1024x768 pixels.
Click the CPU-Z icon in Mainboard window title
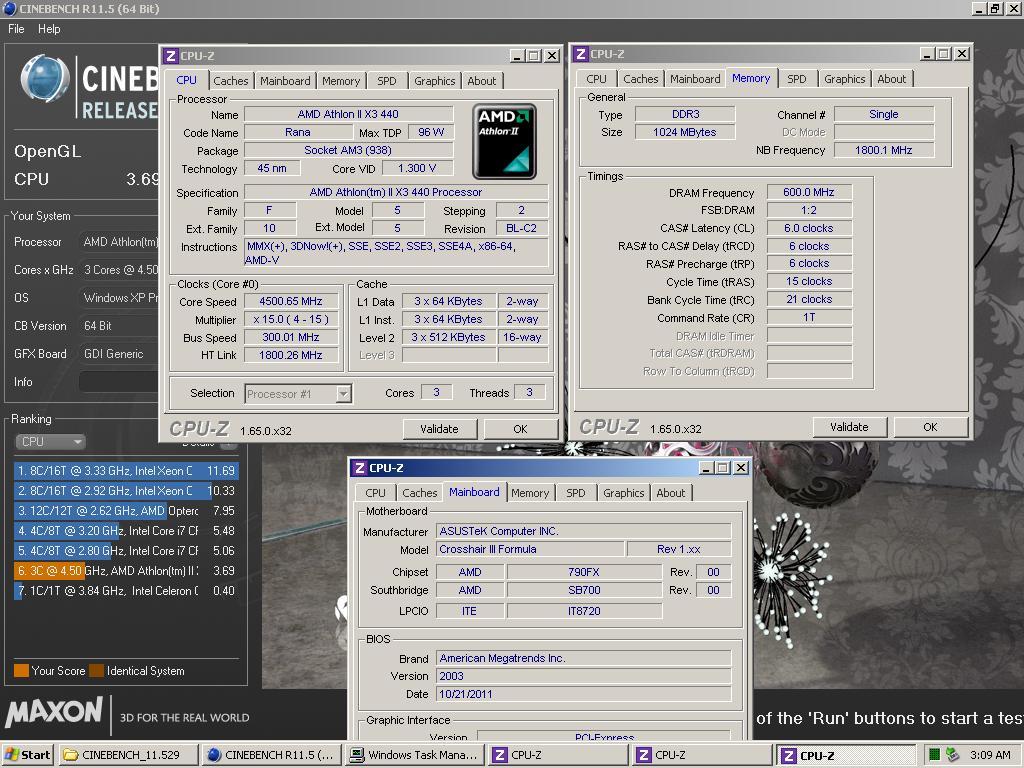(359, 468)
